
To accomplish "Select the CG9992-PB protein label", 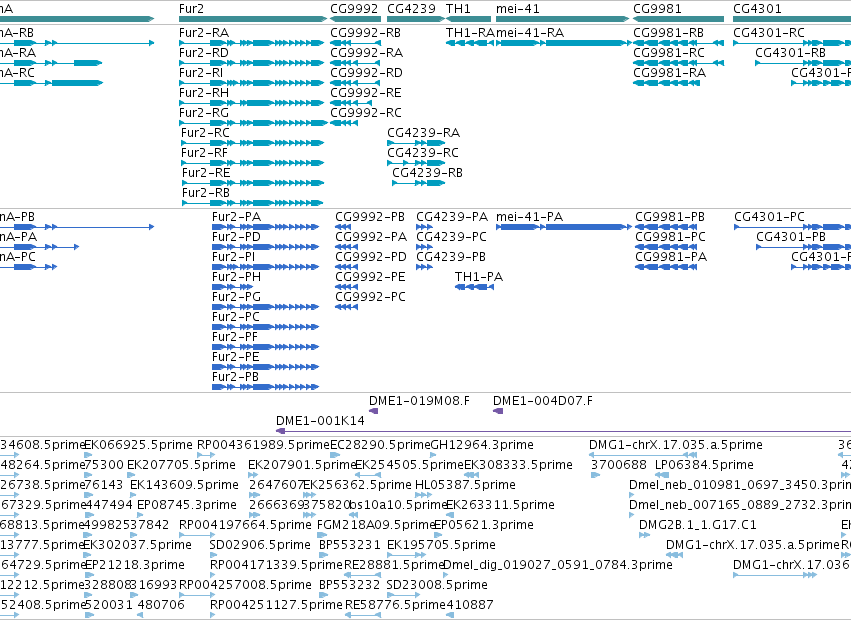I will (x=370, y=217).
